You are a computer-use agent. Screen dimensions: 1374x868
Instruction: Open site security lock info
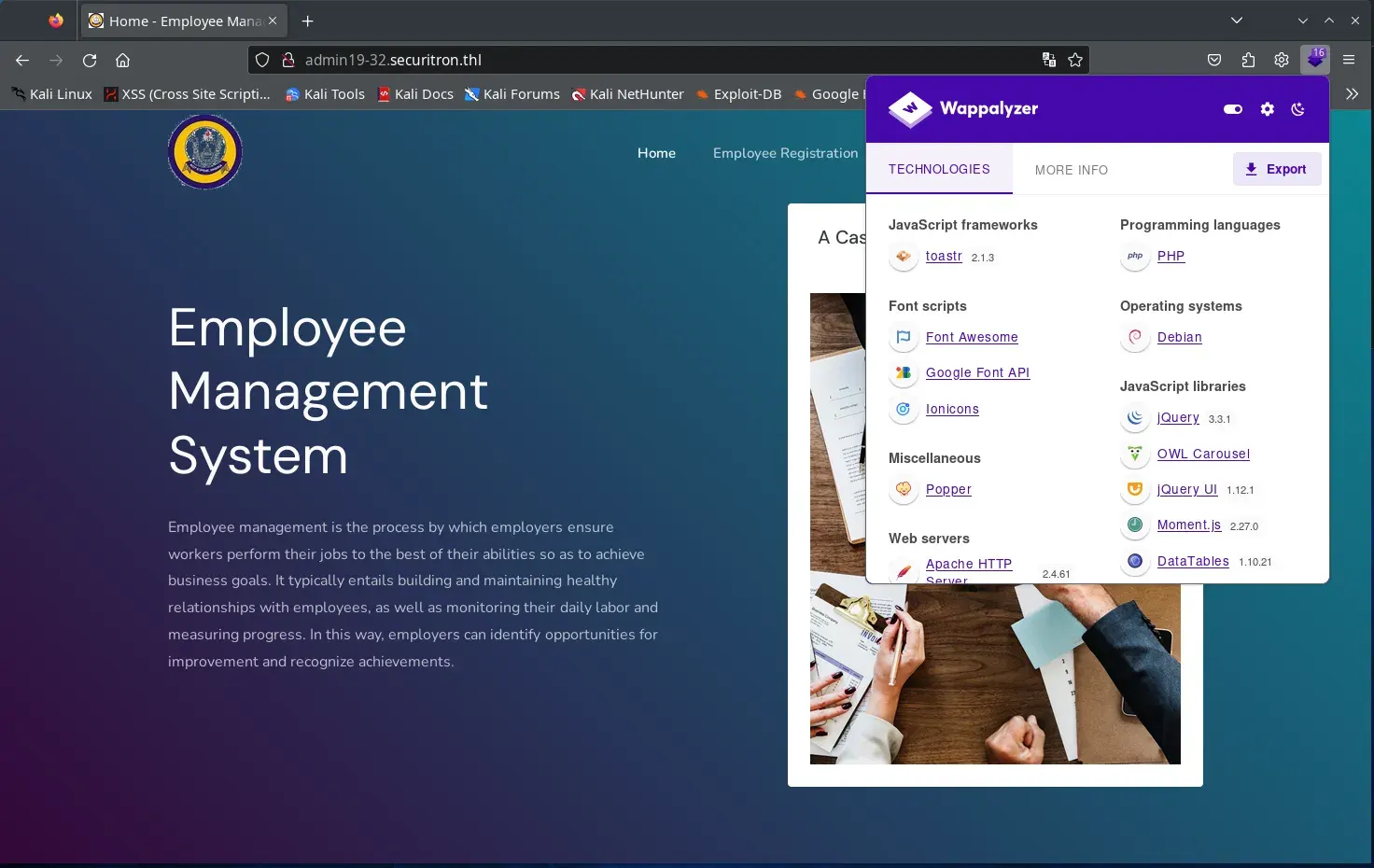(x=287, y=60)
